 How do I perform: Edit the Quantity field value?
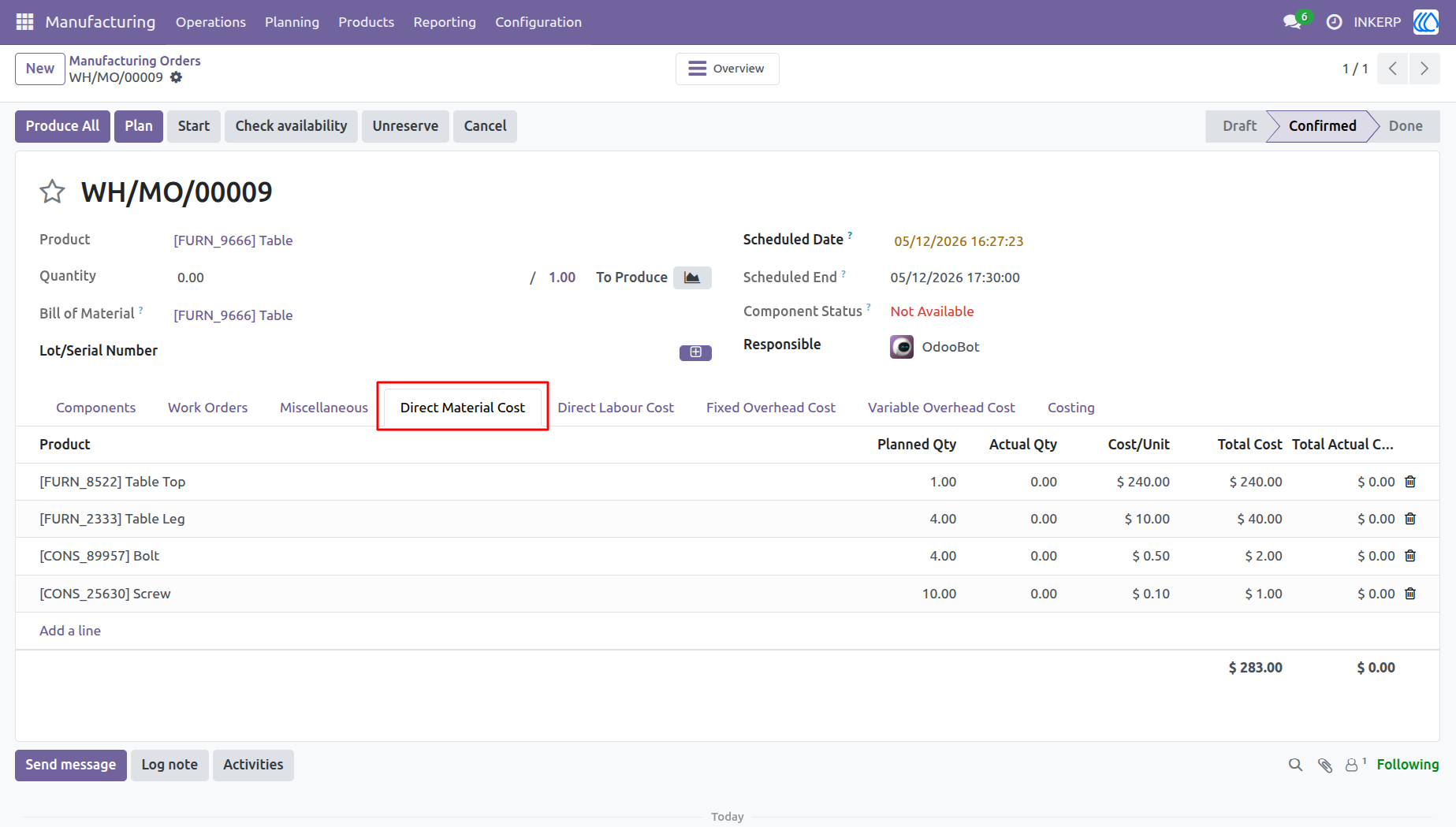(x=347, y=278)
